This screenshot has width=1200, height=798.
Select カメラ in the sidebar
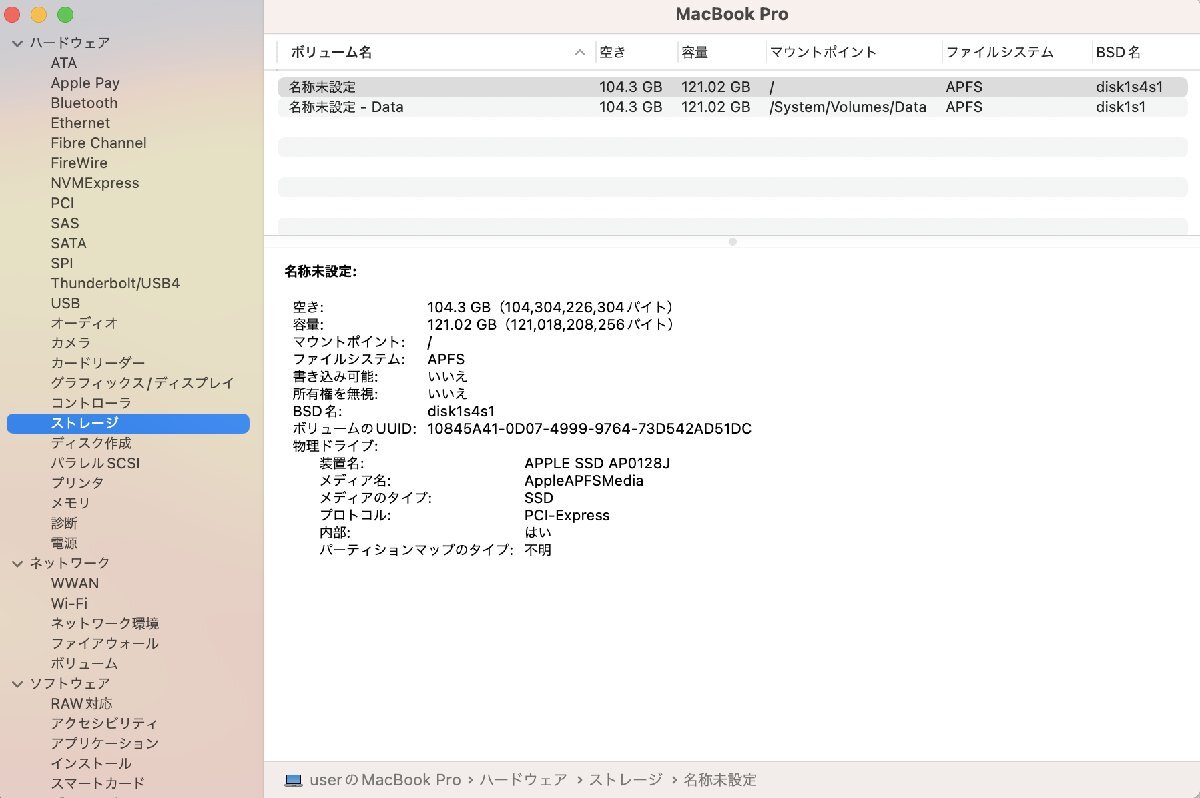click(x=70, y=343)
